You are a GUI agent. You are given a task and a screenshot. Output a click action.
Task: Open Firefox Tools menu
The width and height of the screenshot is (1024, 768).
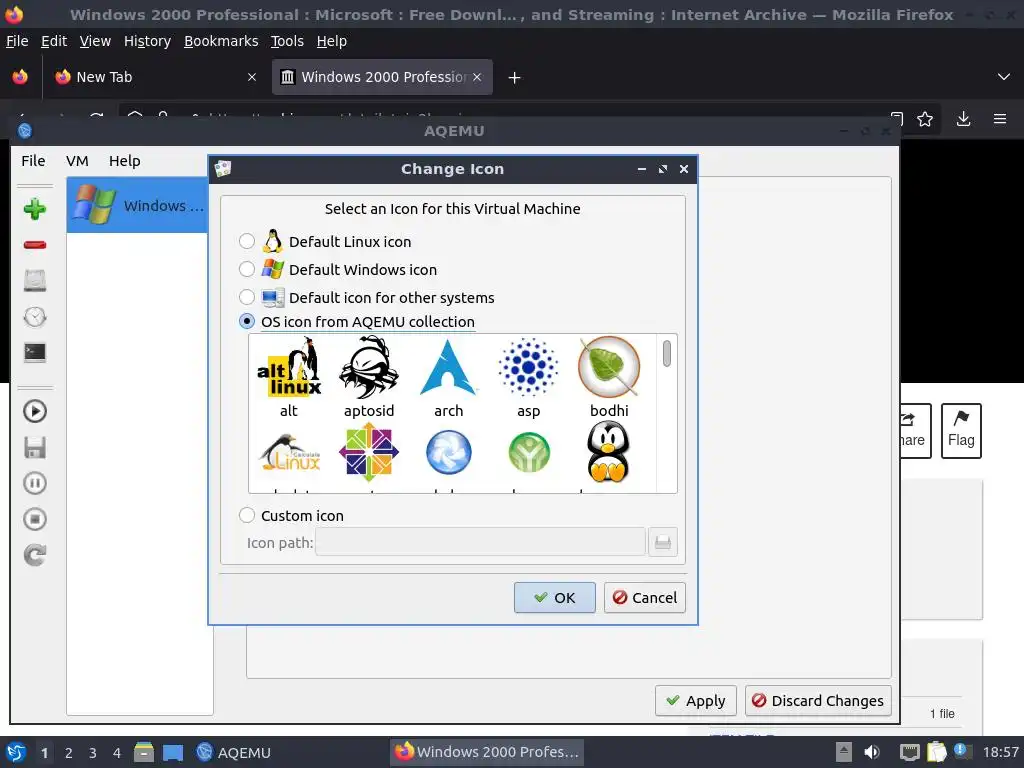(287, 41)
